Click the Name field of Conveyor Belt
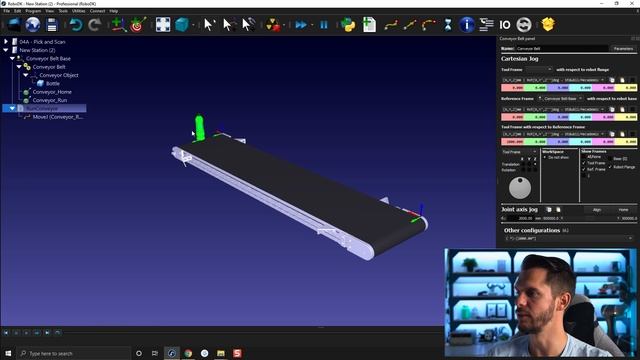Screen dimensions: 640x360 (561, 49)
